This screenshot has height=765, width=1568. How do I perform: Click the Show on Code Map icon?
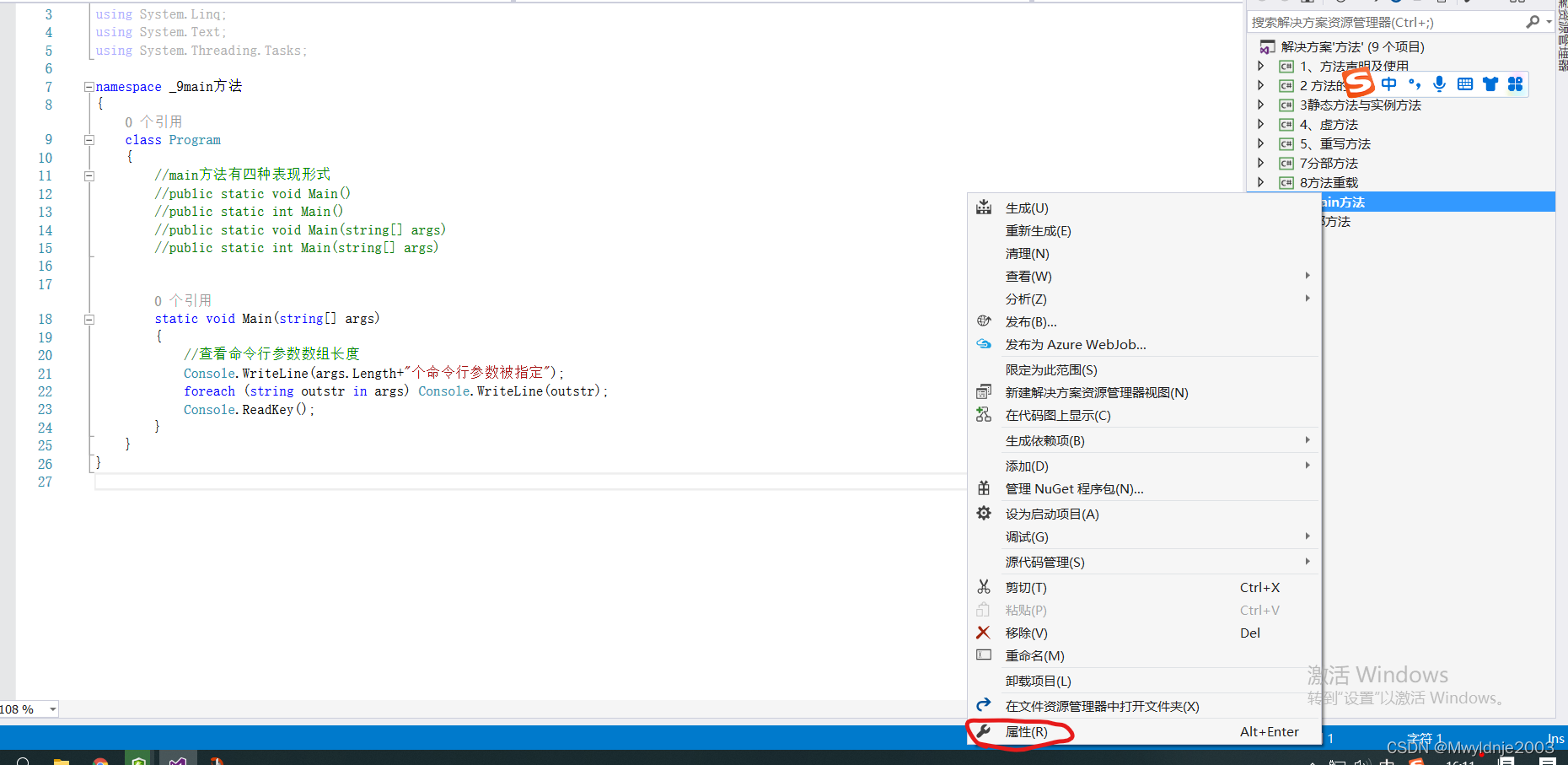(x=983, y=415)
